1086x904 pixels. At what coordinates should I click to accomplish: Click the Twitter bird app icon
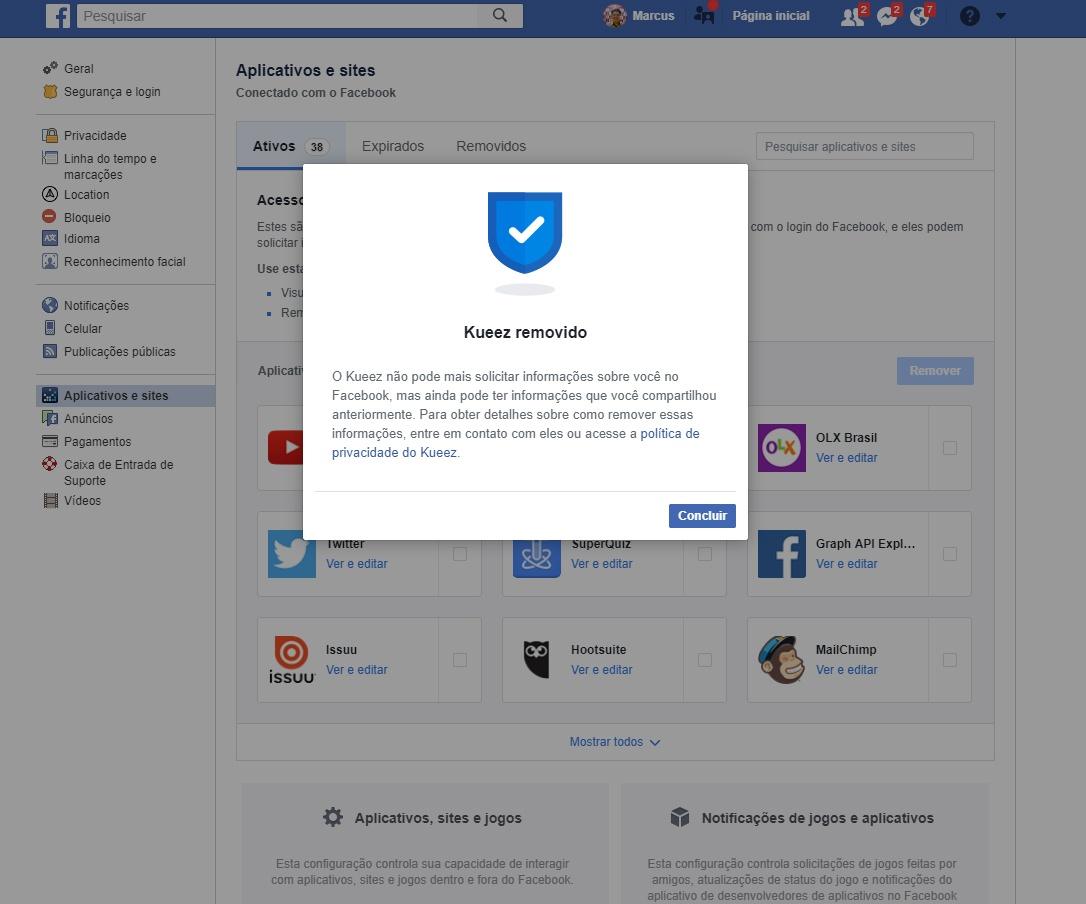click(x=292, y=556)
